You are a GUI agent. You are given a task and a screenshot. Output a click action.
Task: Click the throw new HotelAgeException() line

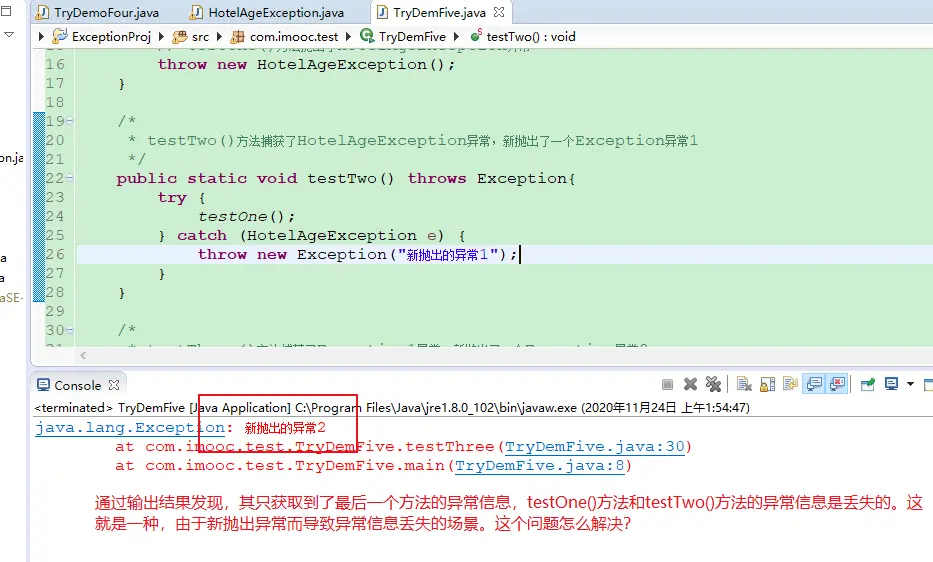point(306,64)
